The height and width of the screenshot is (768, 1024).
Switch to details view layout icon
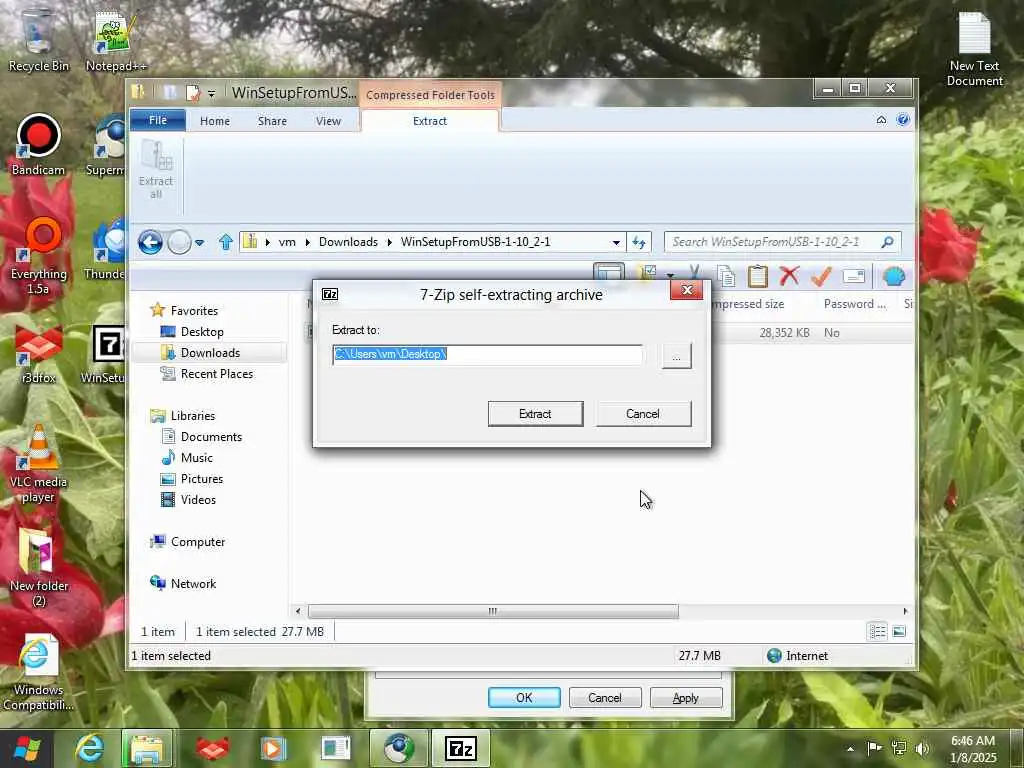pyautogui.click(x=878, y=632)
